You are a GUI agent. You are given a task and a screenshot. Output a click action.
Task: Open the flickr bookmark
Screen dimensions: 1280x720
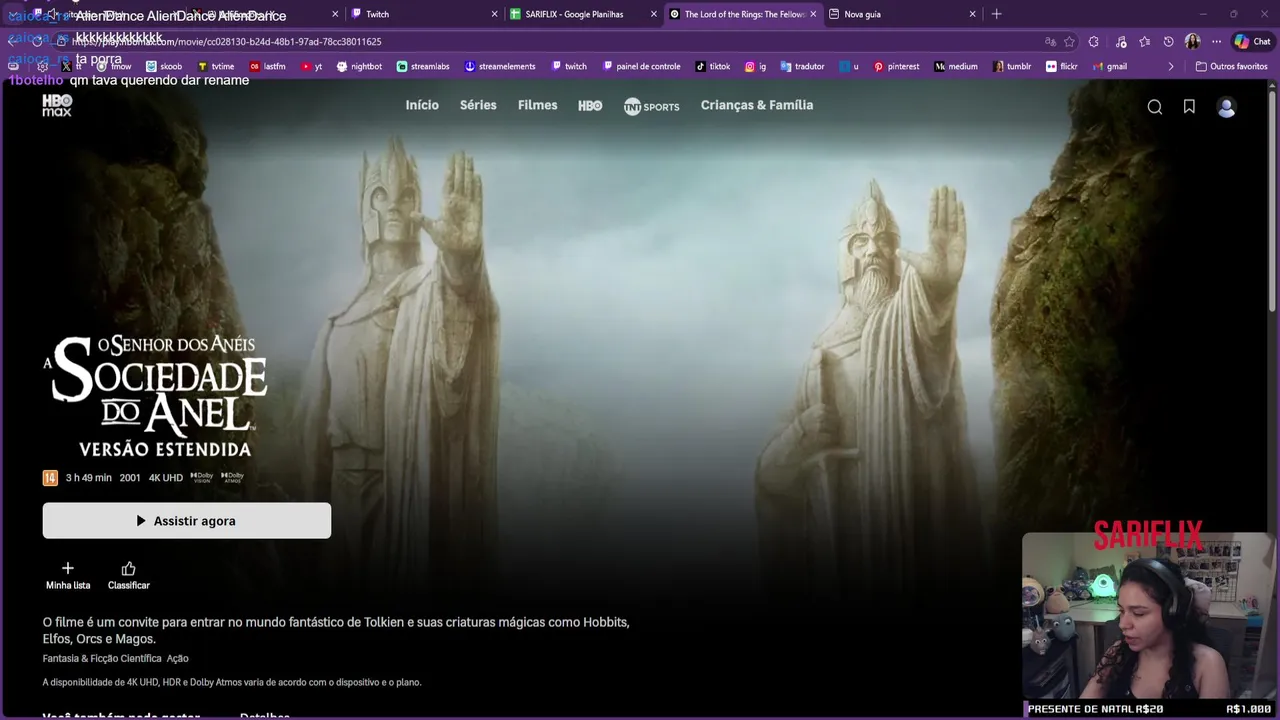tap(1062, 67)
